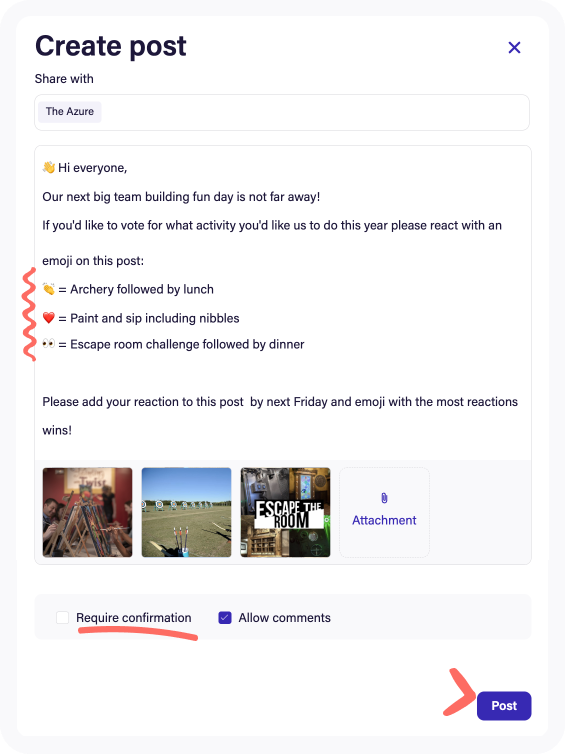Click the paperclip Attachment icon
Viewport: 565px width, 754px height.
pyautogui.click(x=384, y=498)
